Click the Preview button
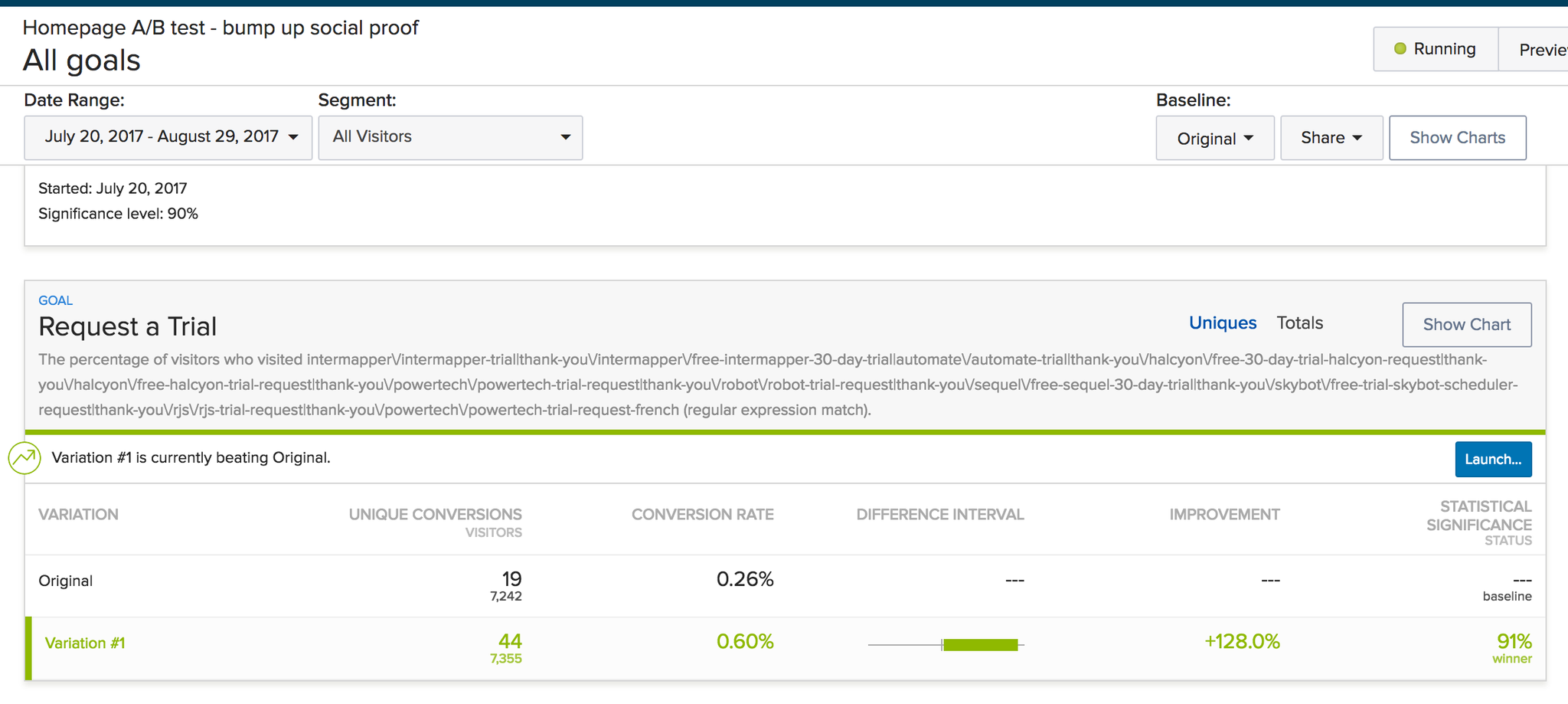 [1534, 49]
